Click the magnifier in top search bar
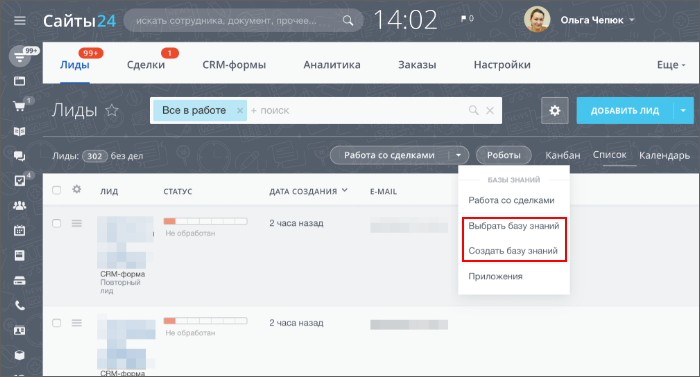 tap(347, 21)
